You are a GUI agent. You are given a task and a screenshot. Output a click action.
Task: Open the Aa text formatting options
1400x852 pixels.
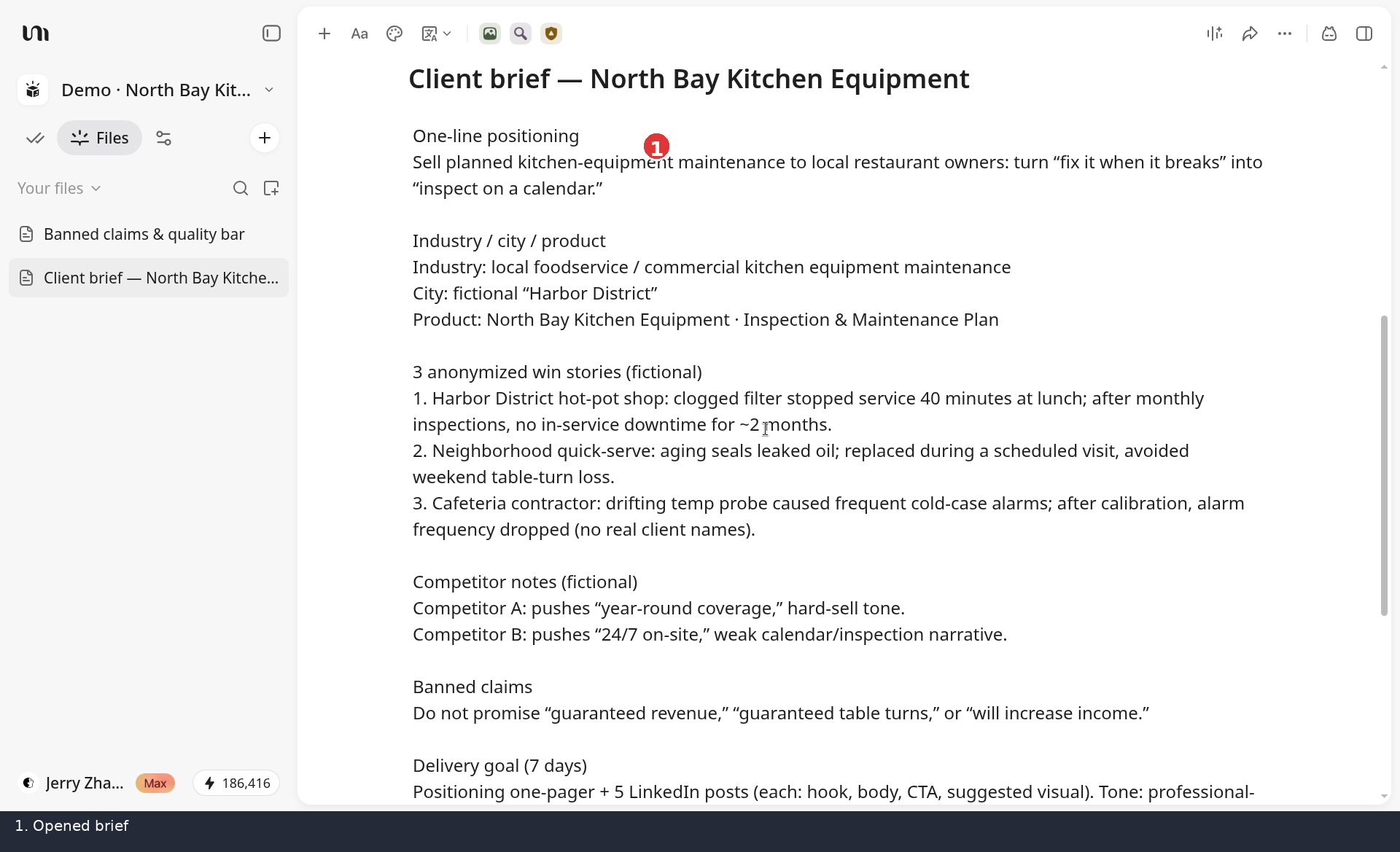[x=359, y=34]
